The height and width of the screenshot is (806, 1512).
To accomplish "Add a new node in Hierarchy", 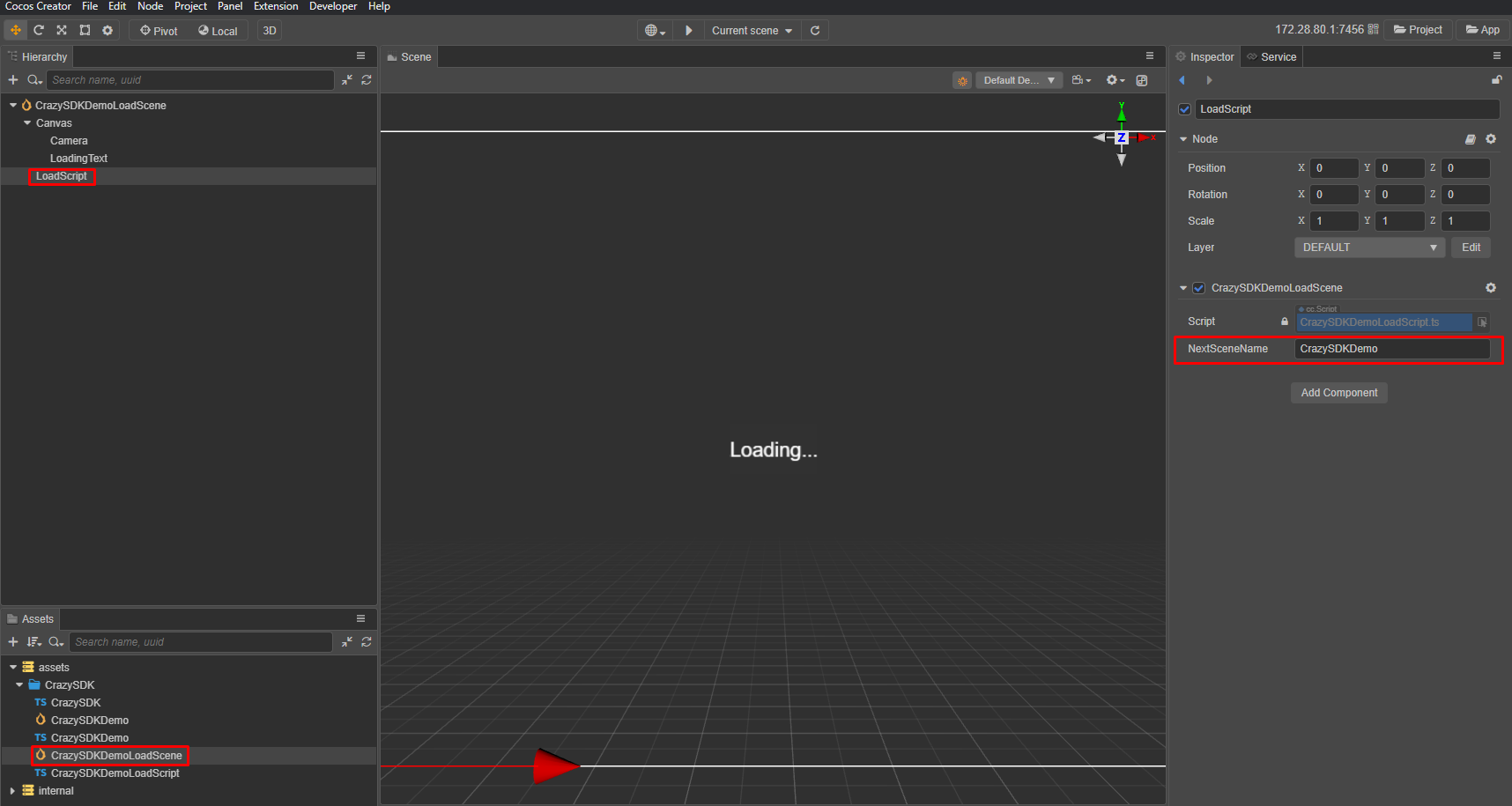I will pyautogui.click(x=13, y=80).
